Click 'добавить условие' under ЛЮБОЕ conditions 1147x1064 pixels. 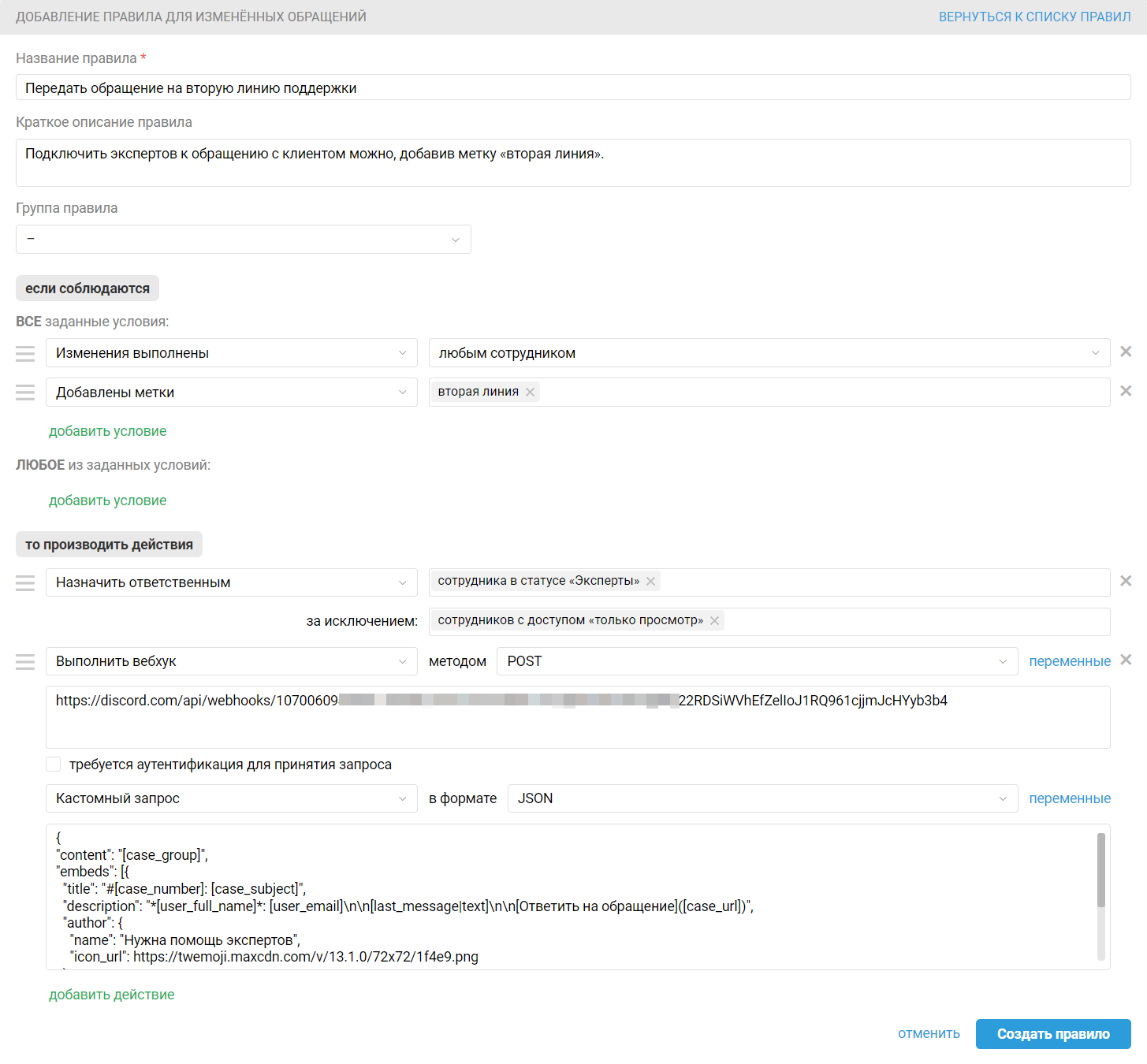pos(108,500)
